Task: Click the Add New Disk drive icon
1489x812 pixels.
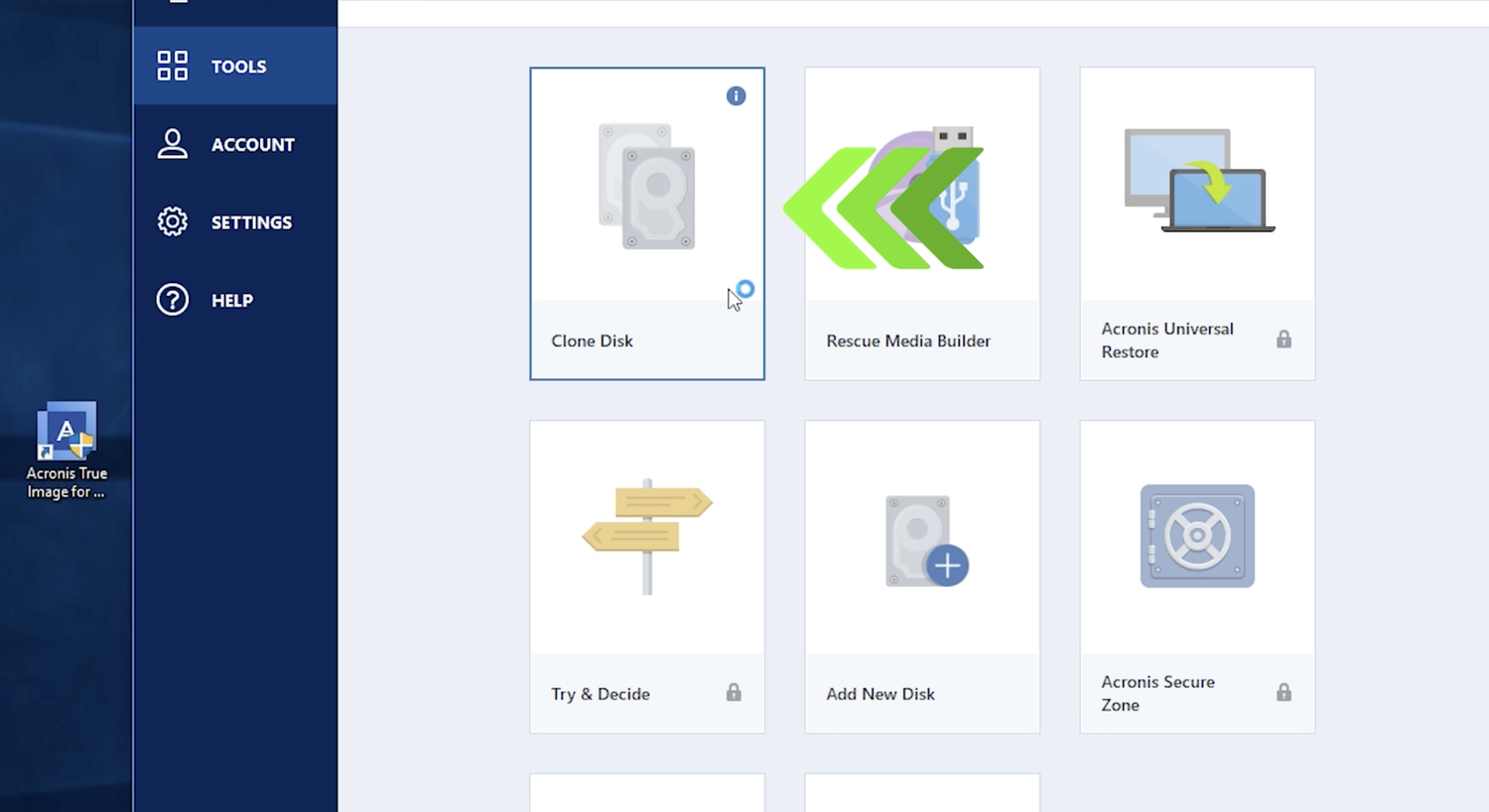Action: [925, 541]
